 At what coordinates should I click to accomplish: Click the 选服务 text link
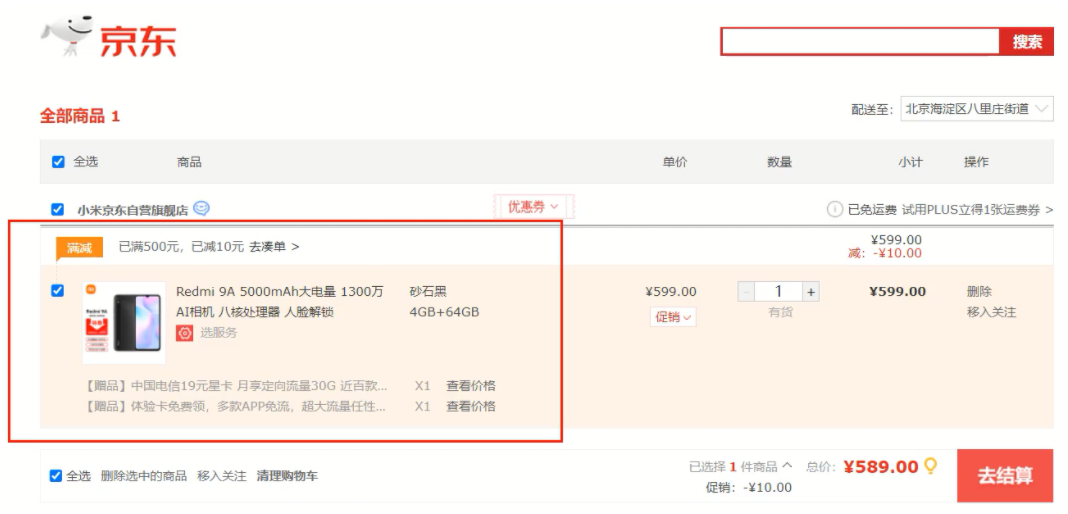[218, 333]
